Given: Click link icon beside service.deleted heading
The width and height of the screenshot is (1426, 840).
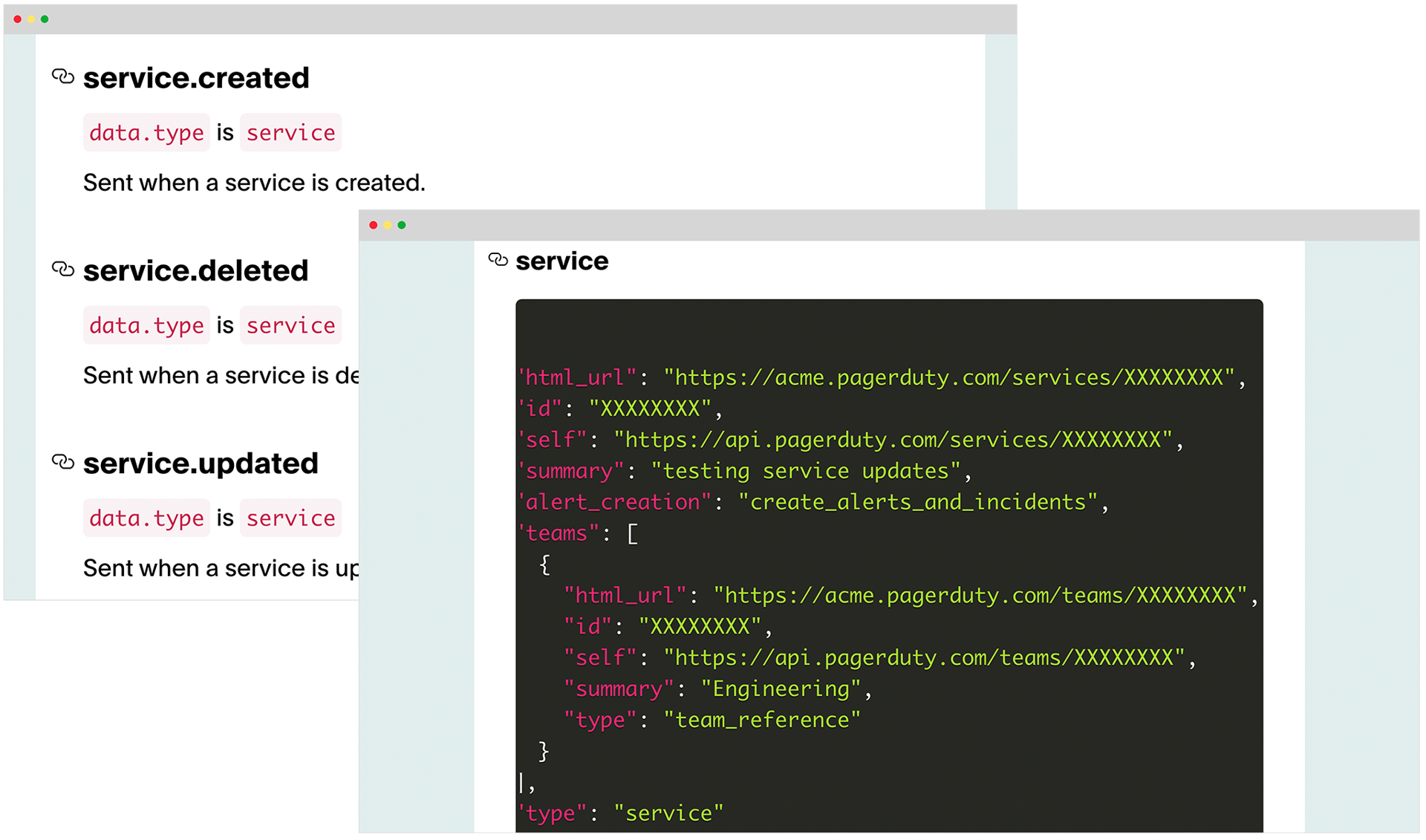Looking at the screenshot, I should (63, 269).
